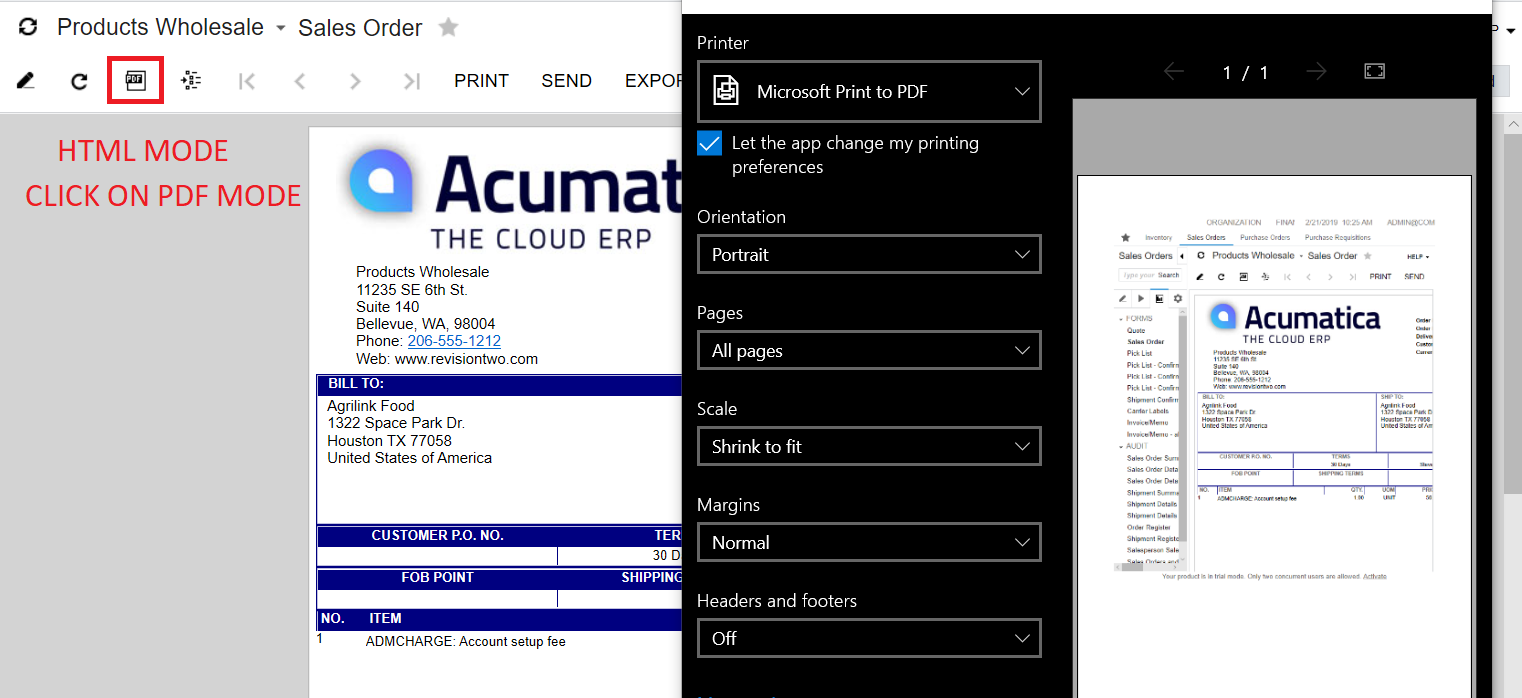Go to first report page
This screenshot has width=1522, height=698.
(x=247, y=81)
